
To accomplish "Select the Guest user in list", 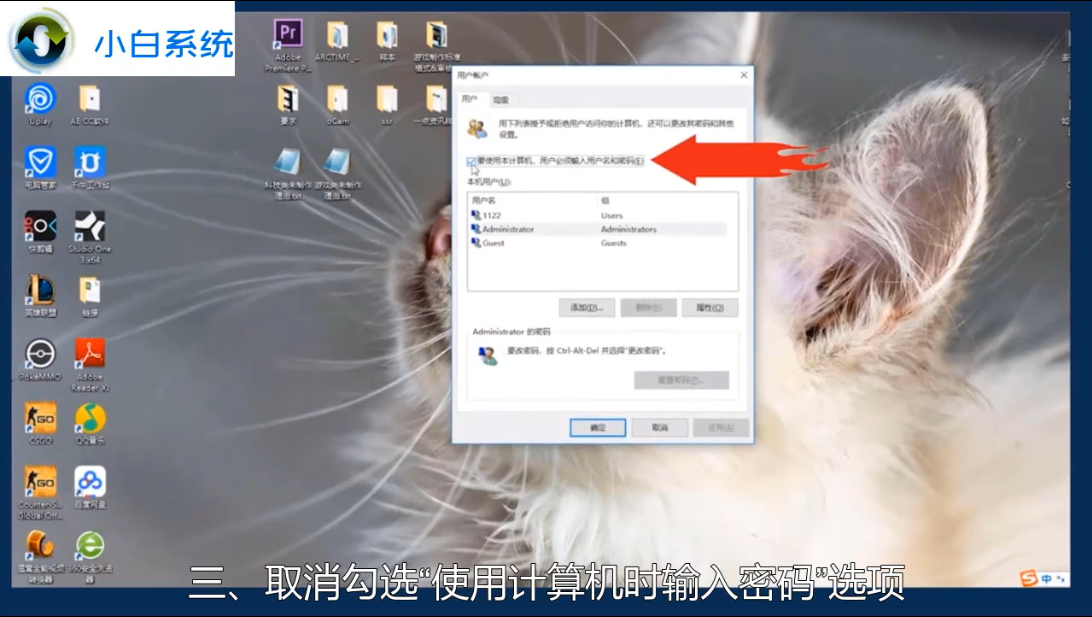I will click(493, 243).
